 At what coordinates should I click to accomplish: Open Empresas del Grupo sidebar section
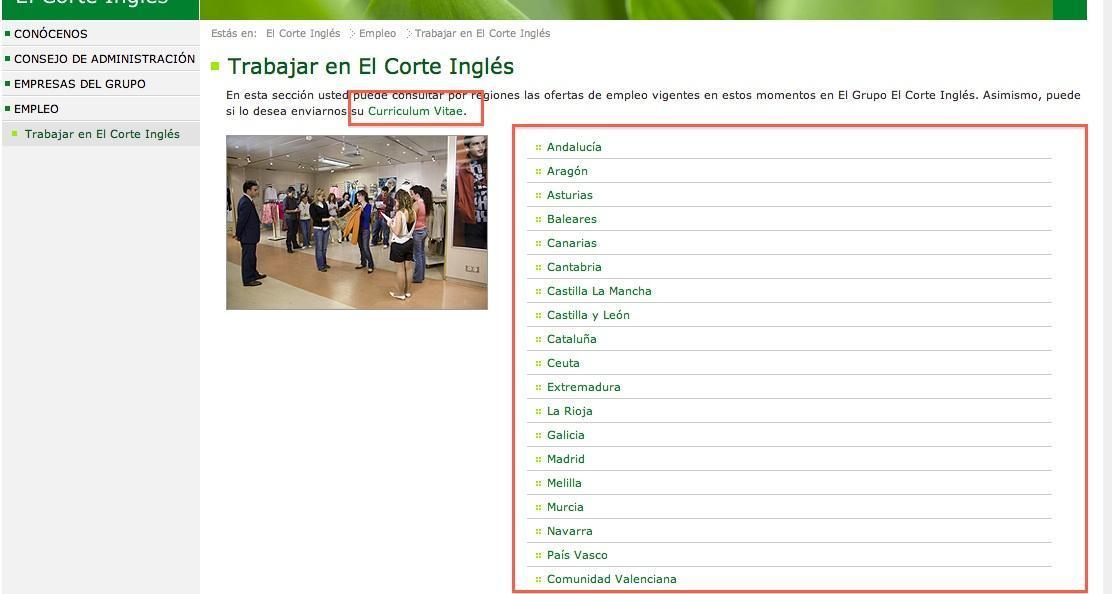pyautogui.click(x=79, y=84)
